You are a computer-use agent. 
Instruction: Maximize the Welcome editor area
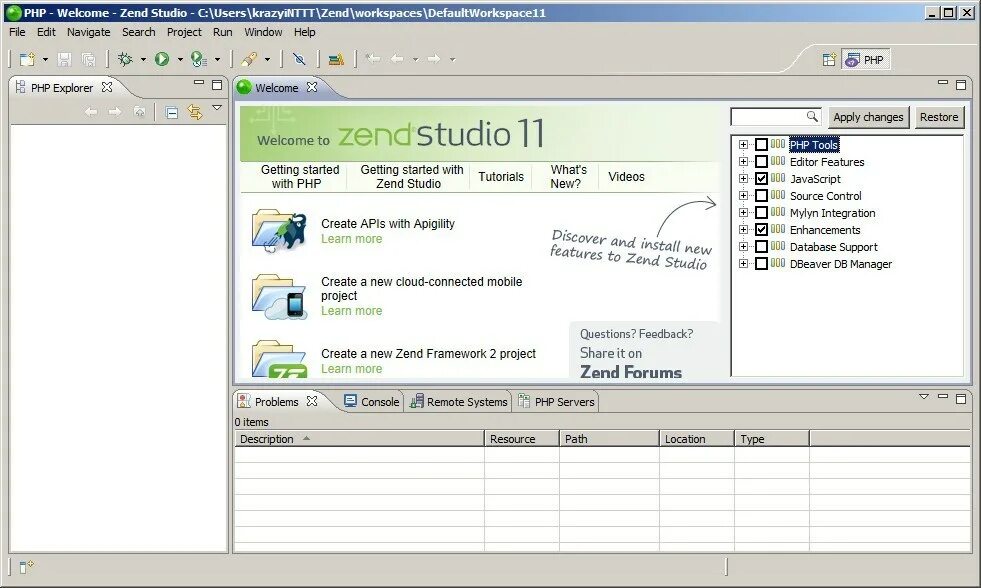coord(961,84)
